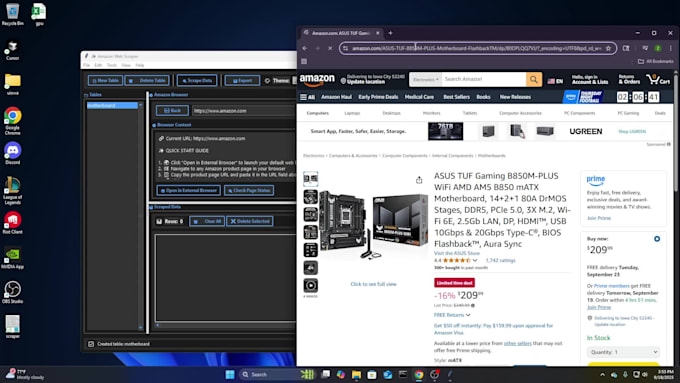The width and height of the screenshot is (680, 383).
Task: Click Scrape Data in the scraper toolbar
Action: click(197, 80)
